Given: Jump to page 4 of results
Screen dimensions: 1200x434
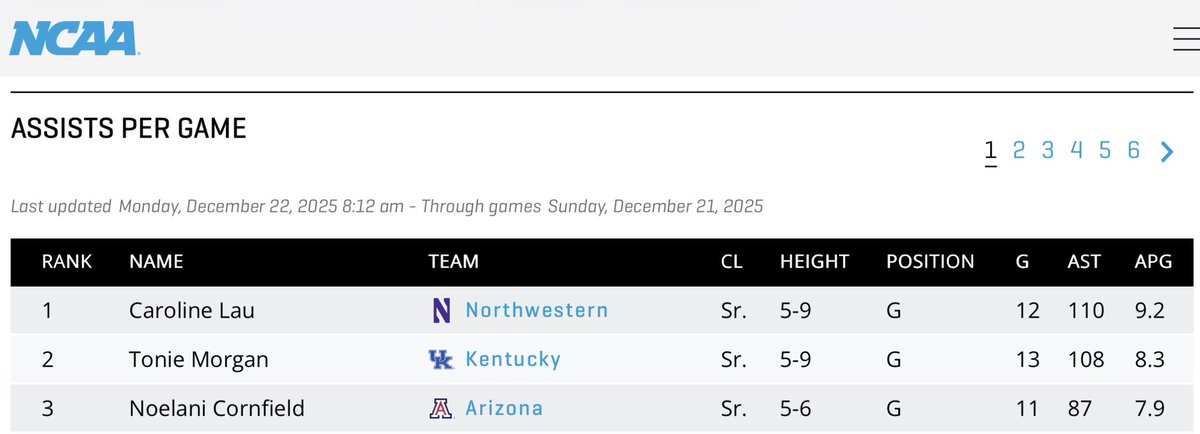Looking at the screenshot, I should click(x=1077, y=150).
